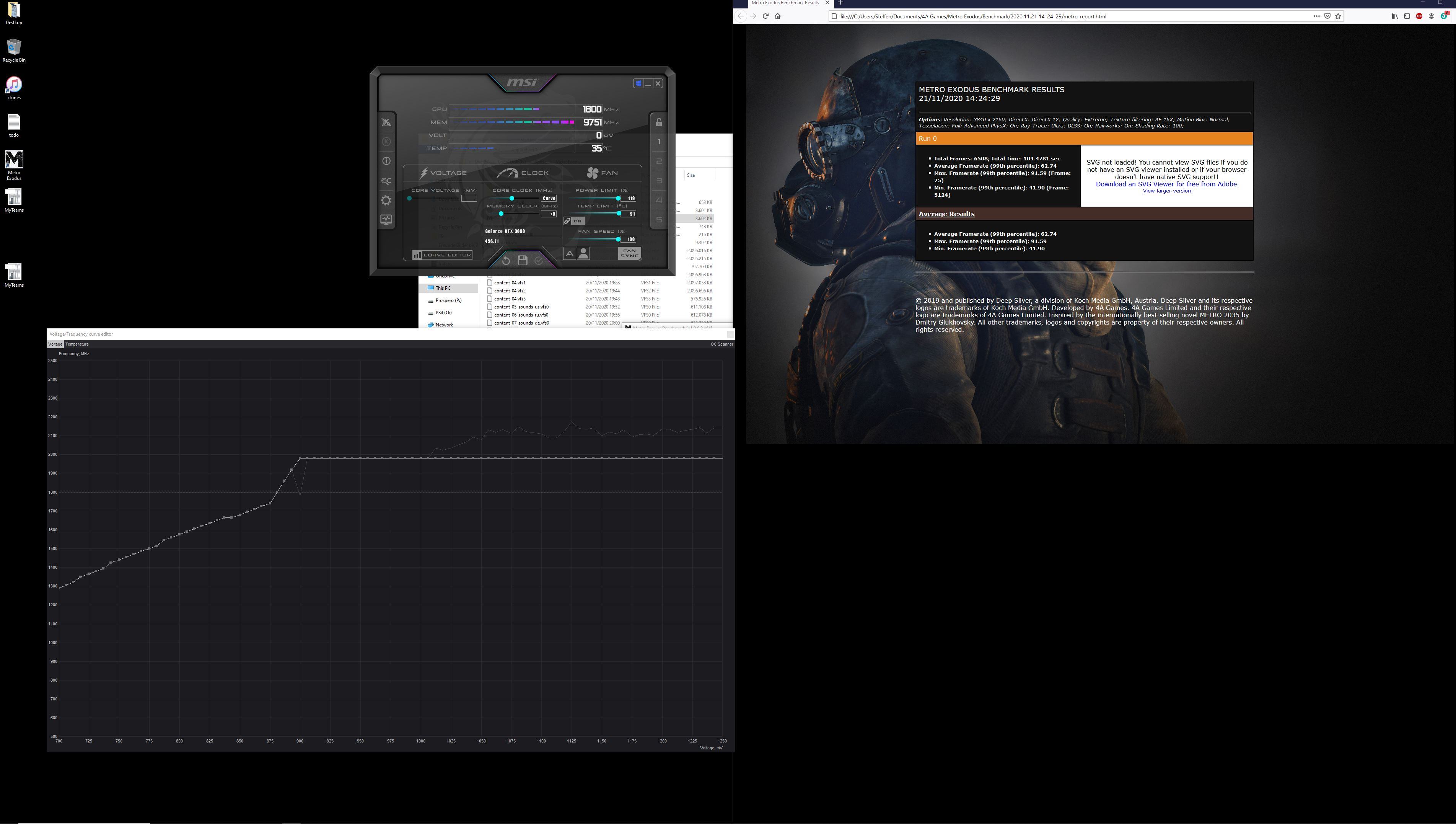Switch to Temperature tab in curve editor

(77, 344)
